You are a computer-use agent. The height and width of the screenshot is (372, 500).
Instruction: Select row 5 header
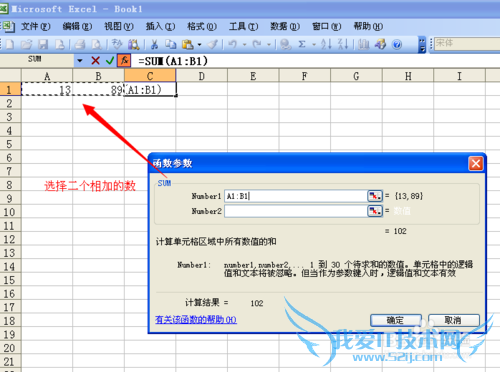pos(10,144)
